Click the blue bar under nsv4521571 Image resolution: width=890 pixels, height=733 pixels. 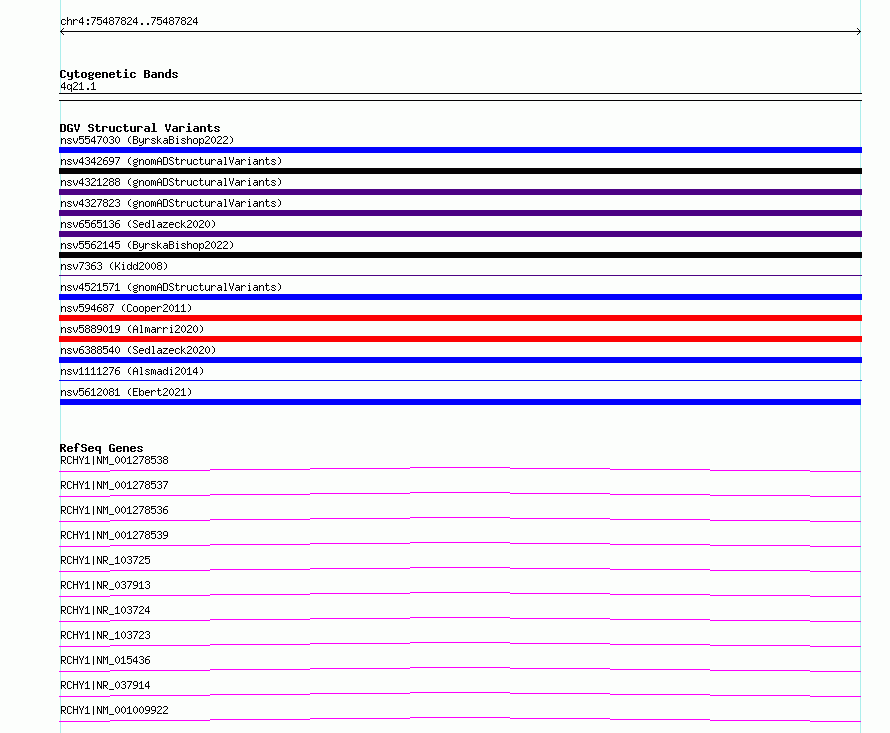tap(460, 297)
